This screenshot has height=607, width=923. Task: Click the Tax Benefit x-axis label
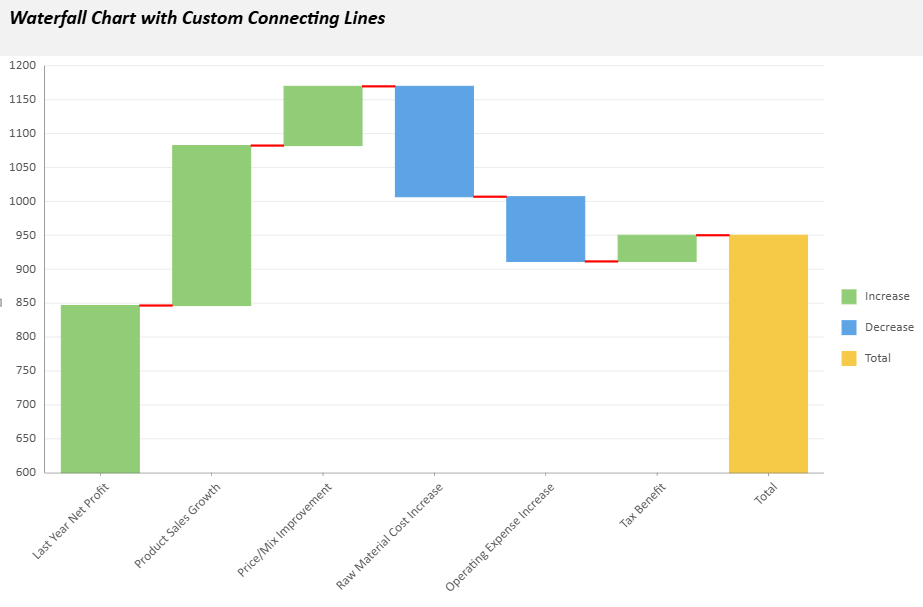[643, 504]
